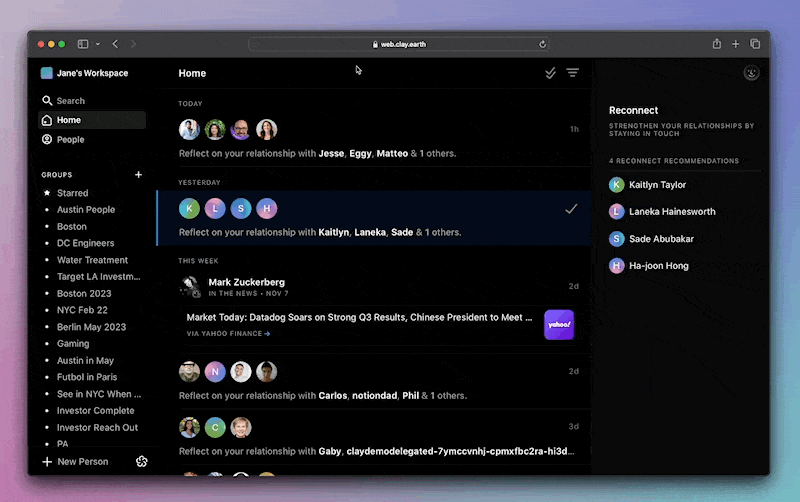This screenshot has height=502, width=800.
Task: Open Sade Abubakar reconnect recommendation
Action: (x=651, y=239)
